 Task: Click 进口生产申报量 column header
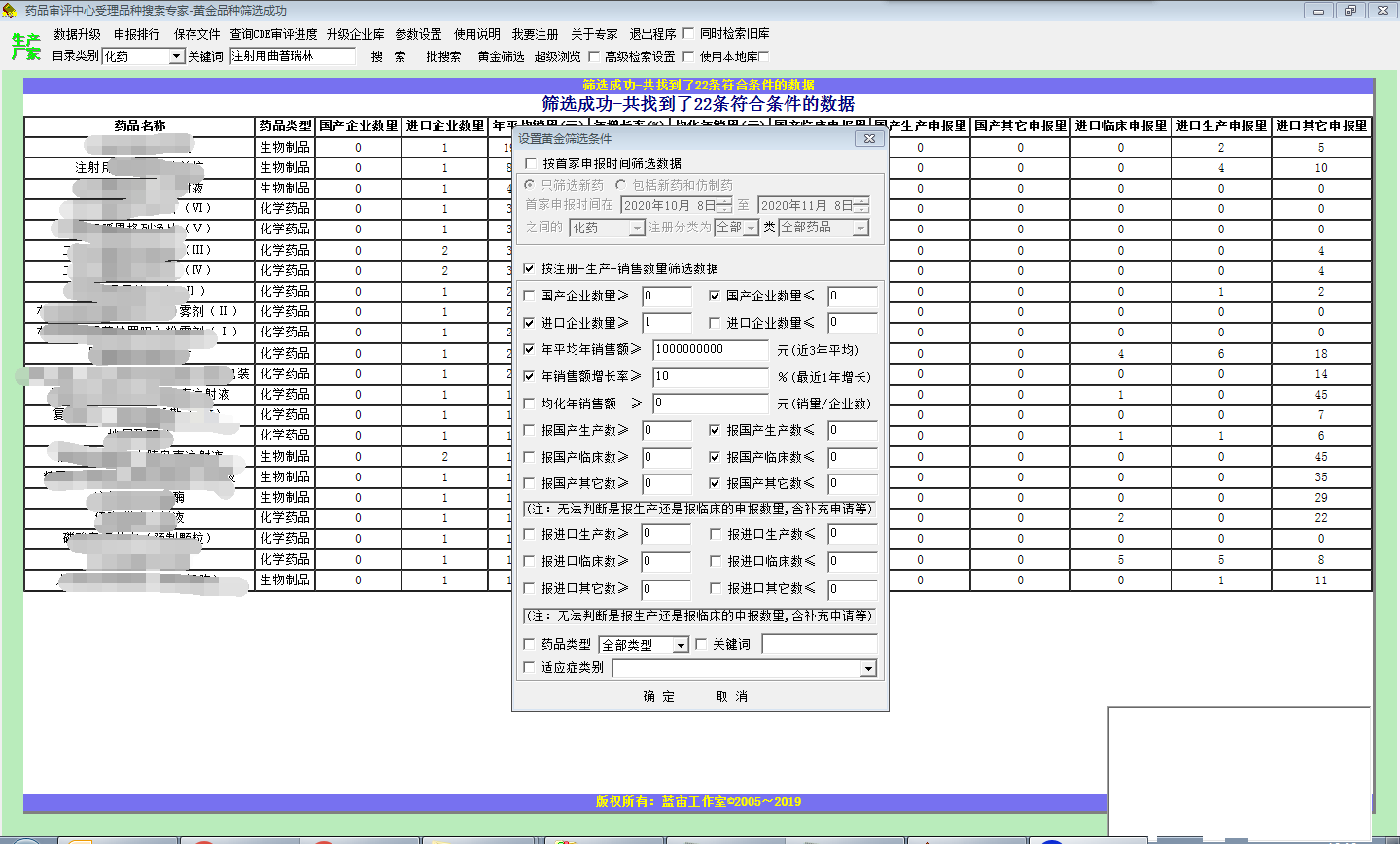point(1221,126)
